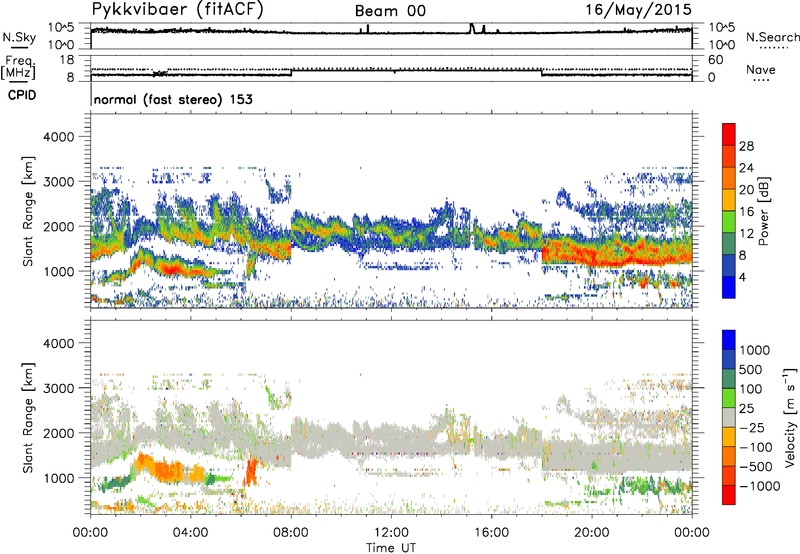Screen dimensions: 800x554
Task: Click the CPID label
Action: pyautogui.click(x=22, y=95)
